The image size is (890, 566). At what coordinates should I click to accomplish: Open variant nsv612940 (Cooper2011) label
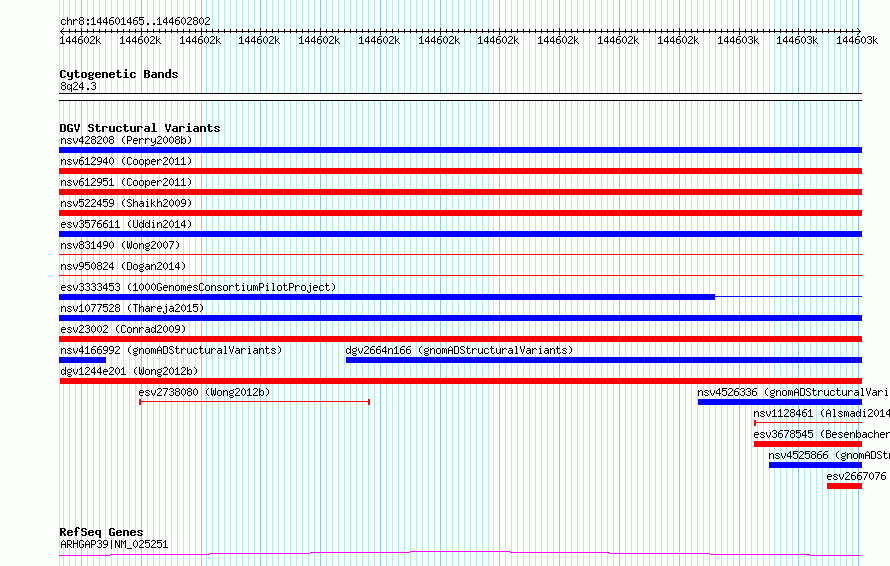point(126,161)
